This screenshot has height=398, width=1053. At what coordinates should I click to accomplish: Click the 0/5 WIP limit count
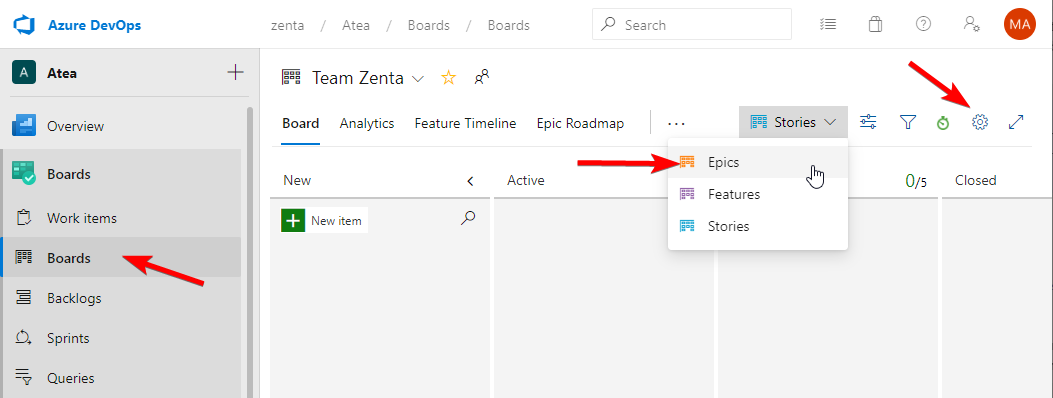coord(916,181)
